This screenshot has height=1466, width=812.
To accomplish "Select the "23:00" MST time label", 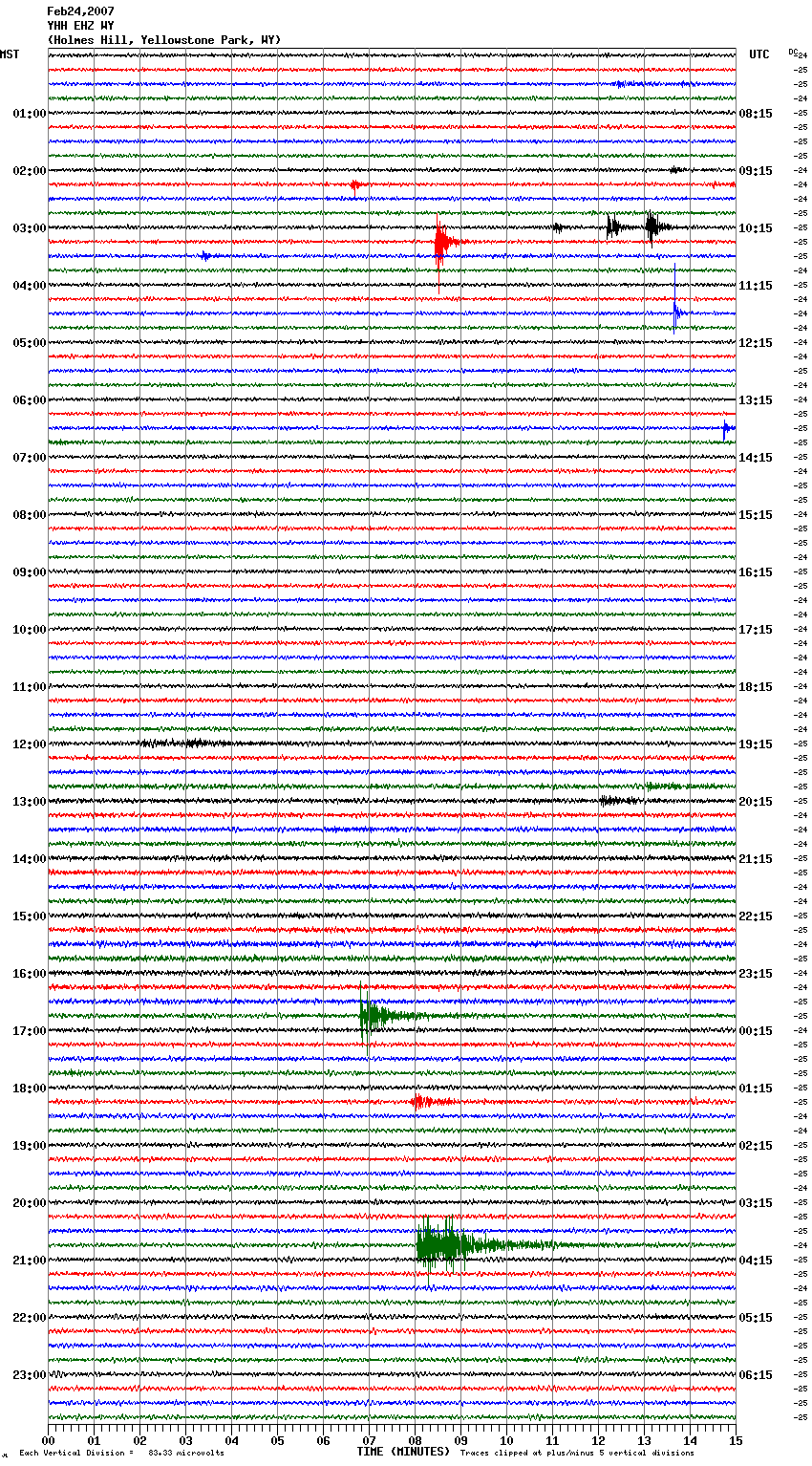I will point(30,1375).
